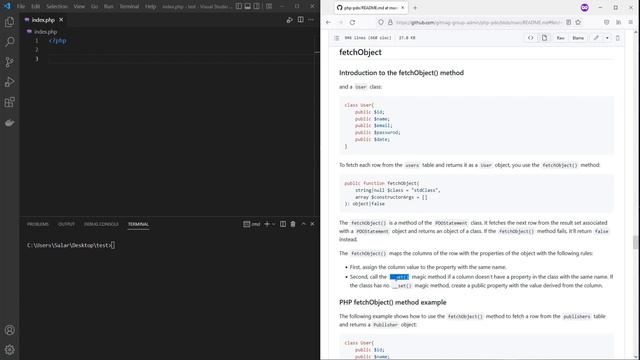Viewport: 640px width, 360px height.
Task: Open editor More Actions menu
Action: tap(311, 20)
